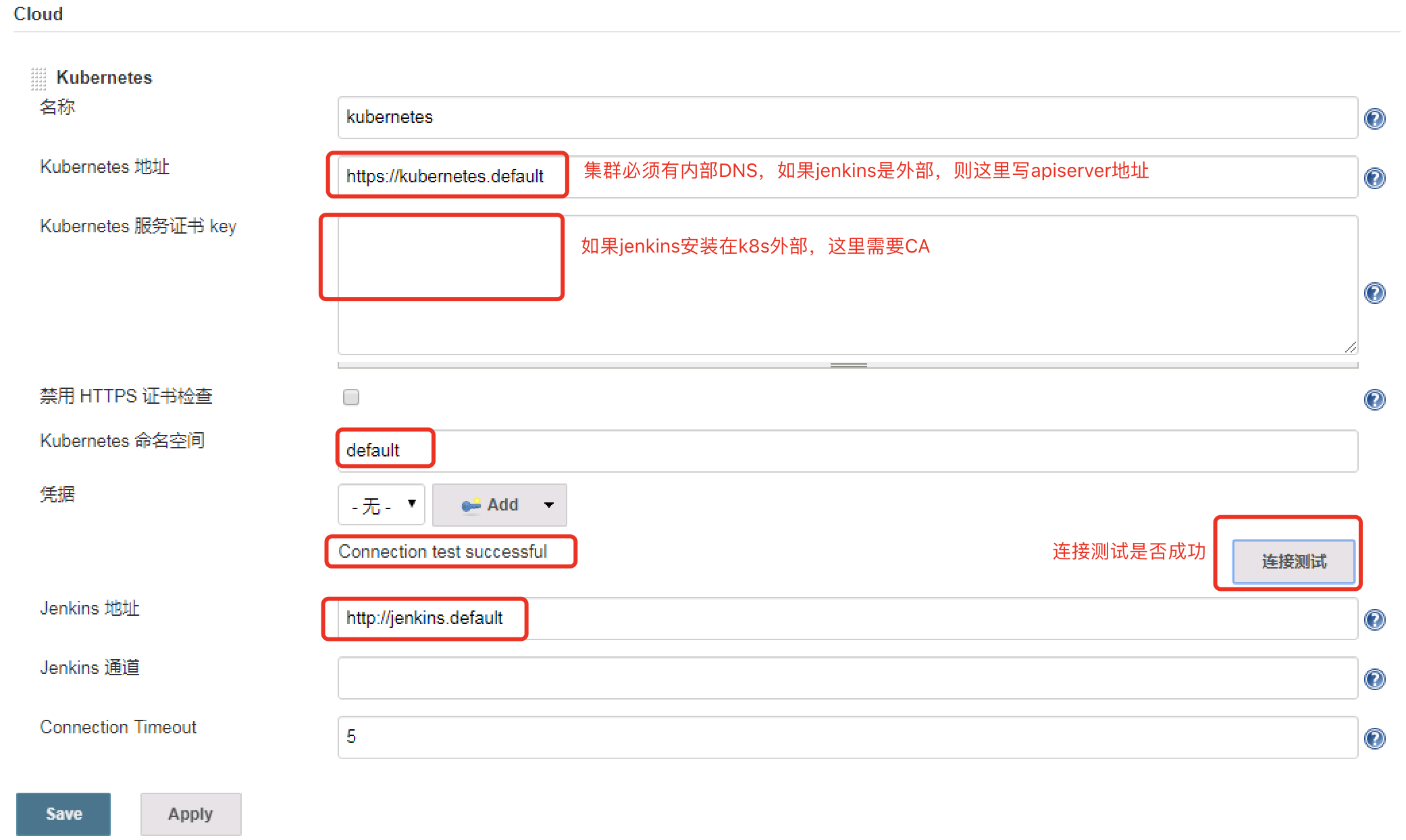Open help for Jenkins 地址 field
Screen dimensions: 1406x840
coord(1374,620)
